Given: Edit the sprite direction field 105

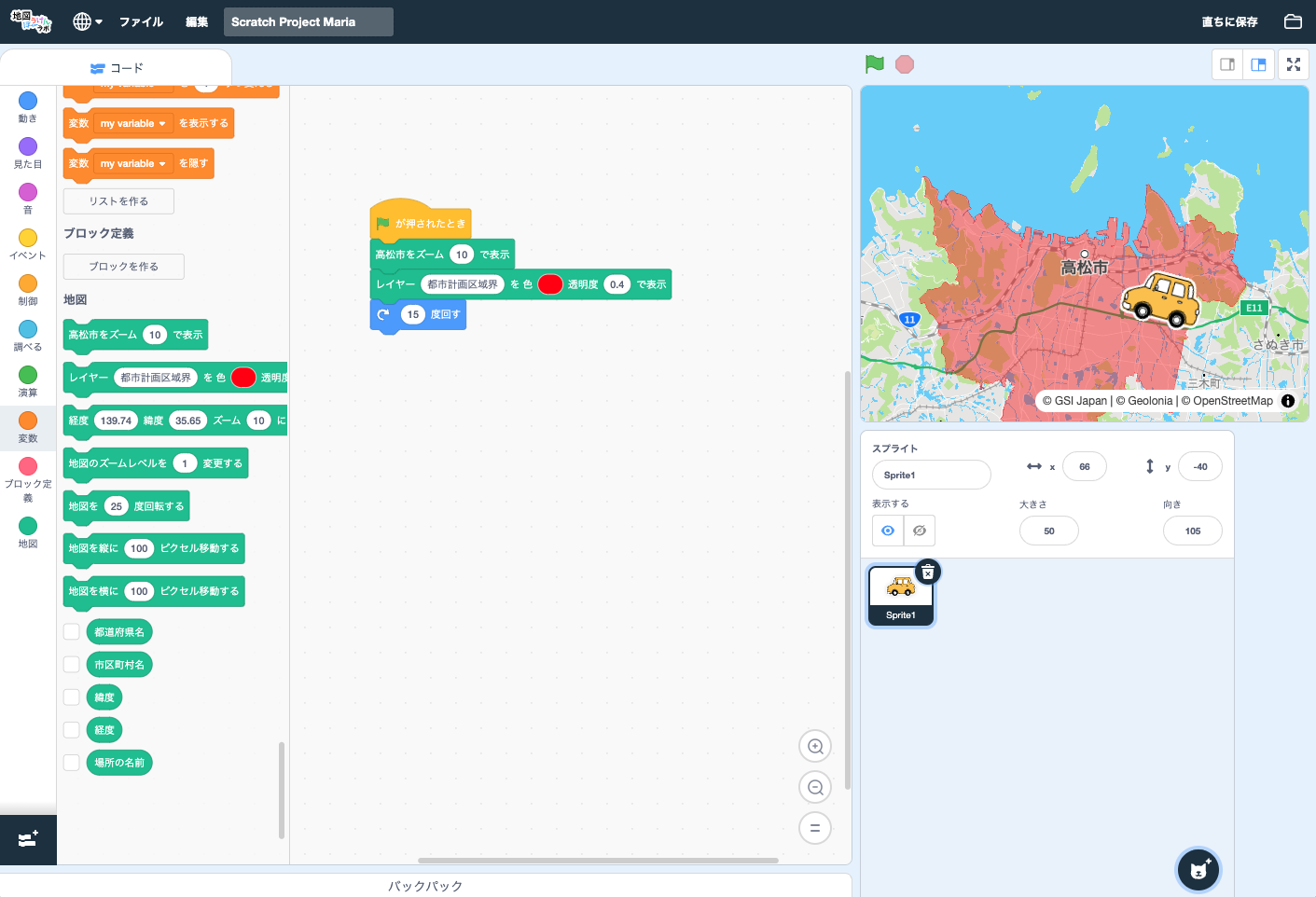Looking at the screenshot, I should (1193, 531).
